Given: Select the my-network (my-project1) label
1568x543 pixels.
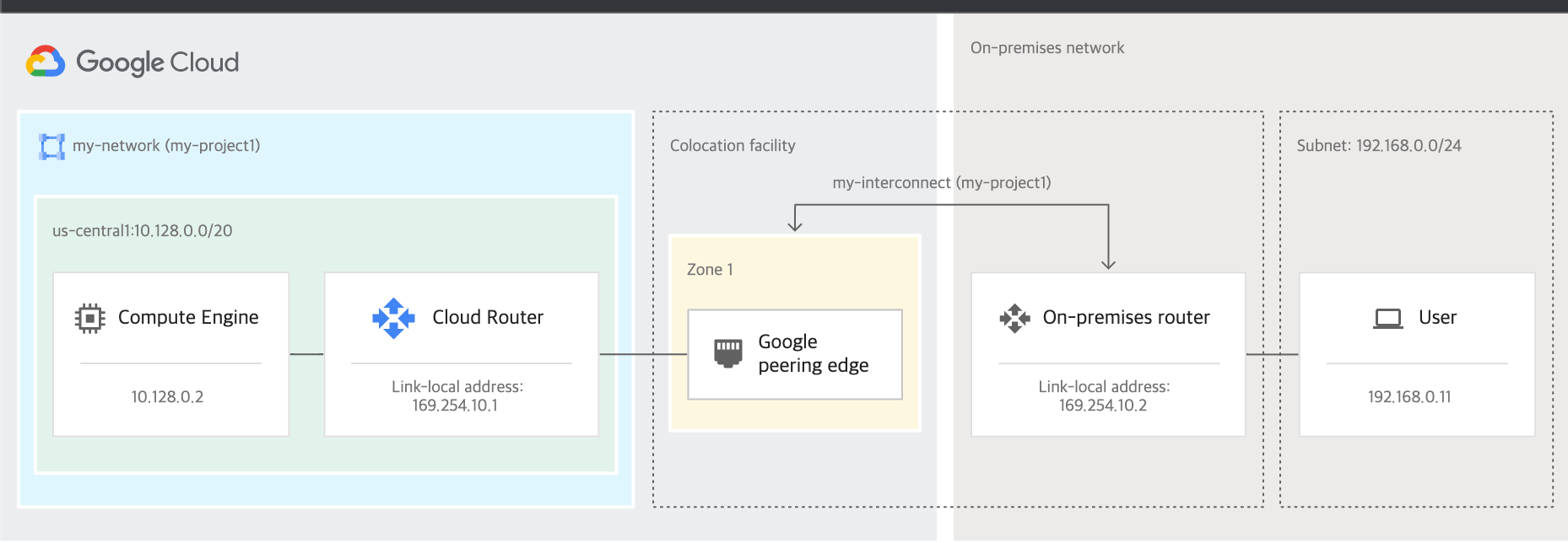Looking at the screenshot, I should 166,146.
